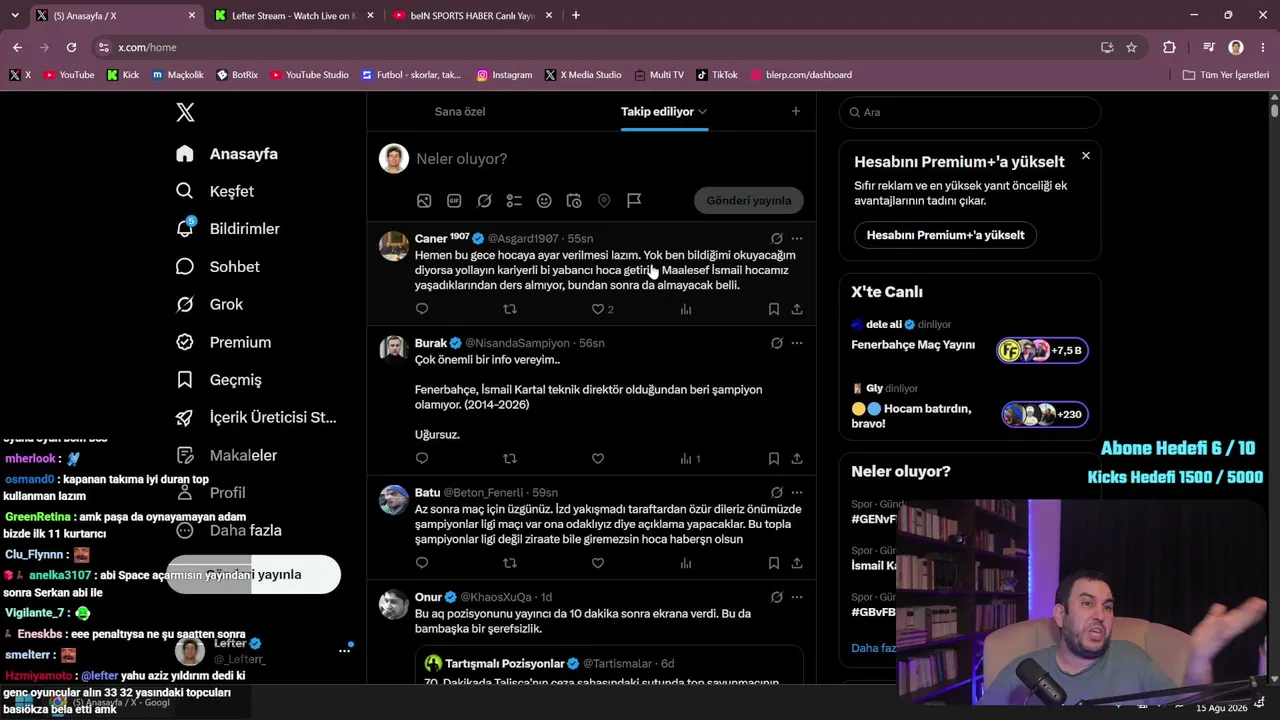Open Fenerbahçe Maç Yayını live space
Screen dimensions: 1280x720
point(969,345)
